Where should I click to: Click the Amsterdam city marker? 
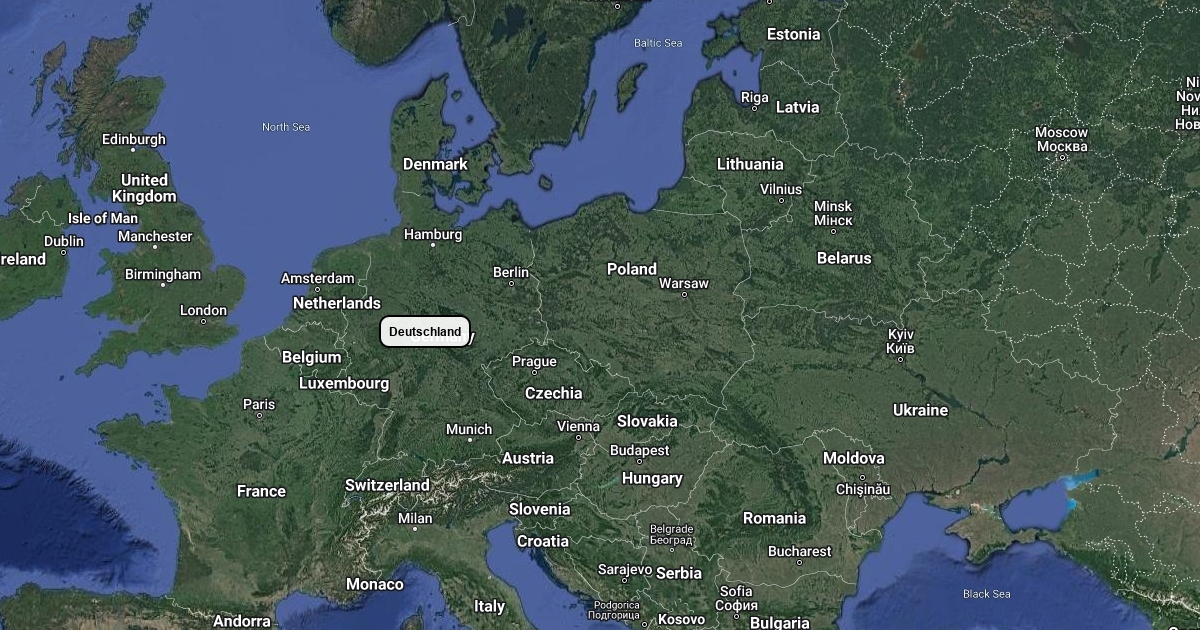tap(316, 290)
